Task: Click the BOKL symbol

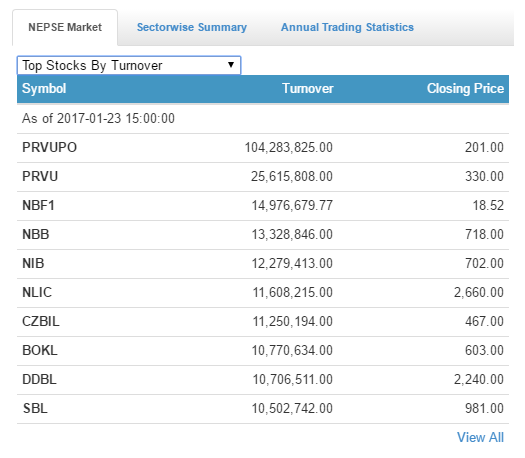Action: tap(40, 351)
